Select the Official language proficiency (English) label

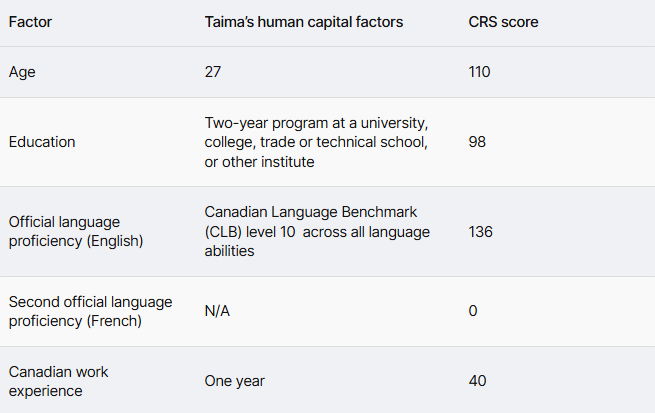(76, 231)
